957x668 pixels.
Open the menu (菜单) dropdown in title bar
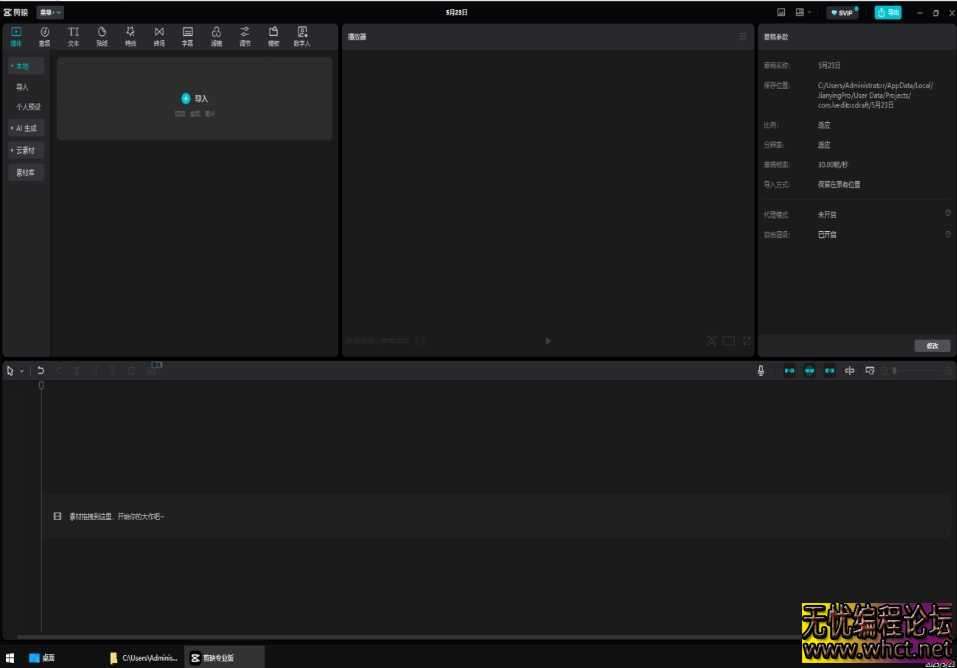50,12
